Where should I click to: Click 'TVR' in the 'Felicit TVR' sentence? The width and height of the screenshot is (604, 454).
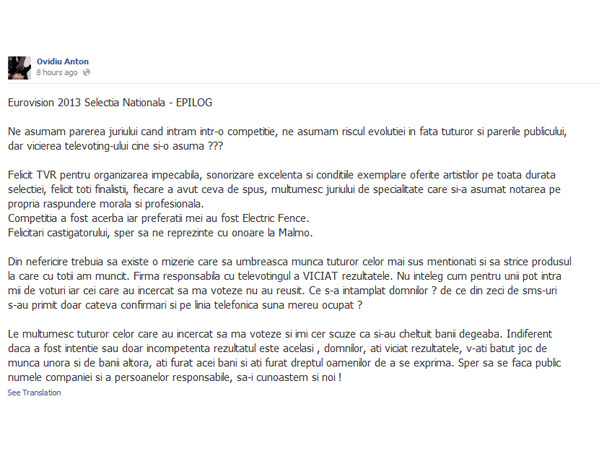pos(46,175)
